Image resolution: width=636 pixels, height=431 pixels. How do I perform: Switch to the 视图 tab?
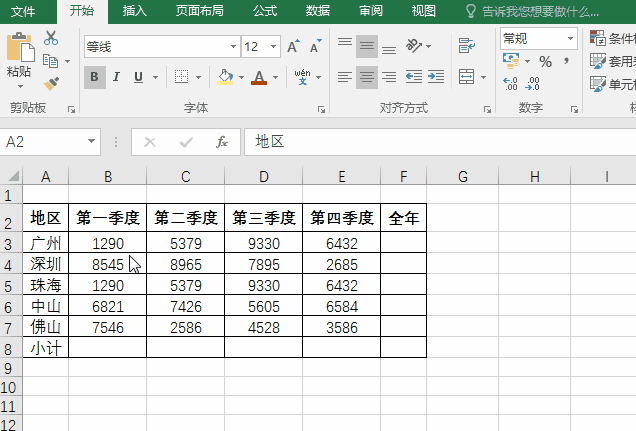click(423, 11)
